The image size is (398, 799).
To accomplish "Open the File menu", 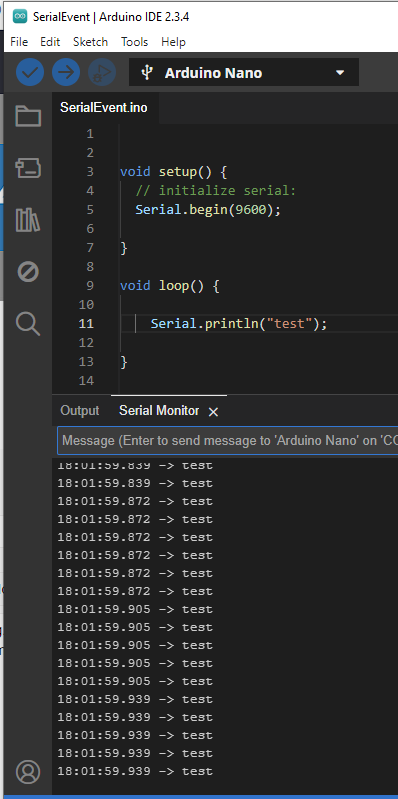I will coord(19,42).
